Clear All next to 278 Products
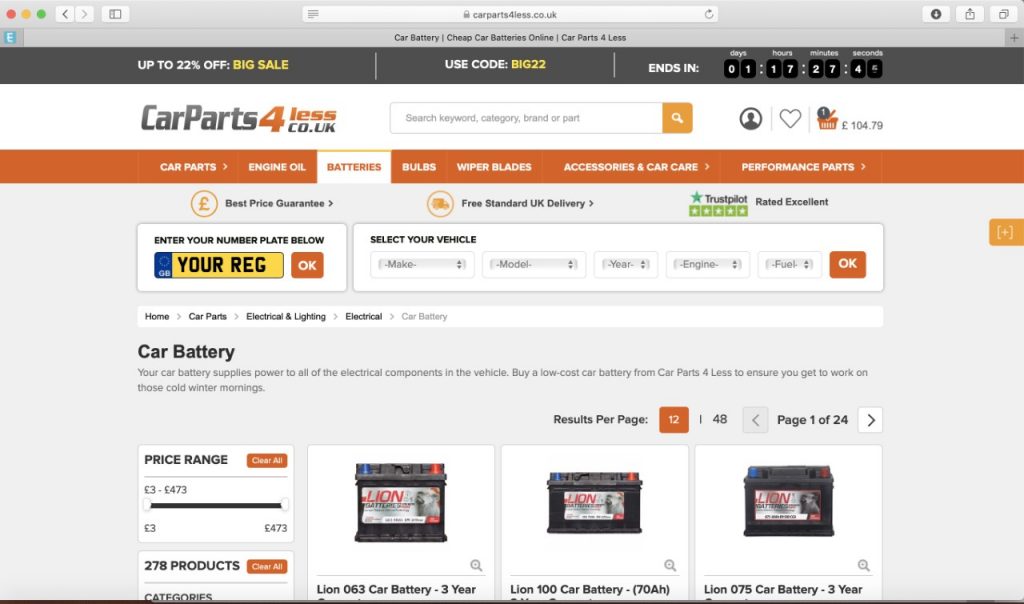Screen dimensions: 1024x604 click(x=267, y=566)
